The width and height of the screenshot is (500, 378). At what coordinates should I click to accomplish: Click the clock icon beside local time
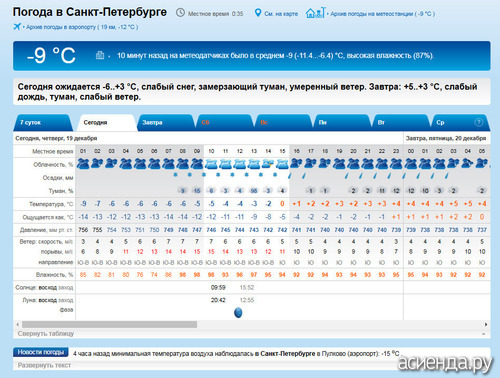click(x=180, y=13)
